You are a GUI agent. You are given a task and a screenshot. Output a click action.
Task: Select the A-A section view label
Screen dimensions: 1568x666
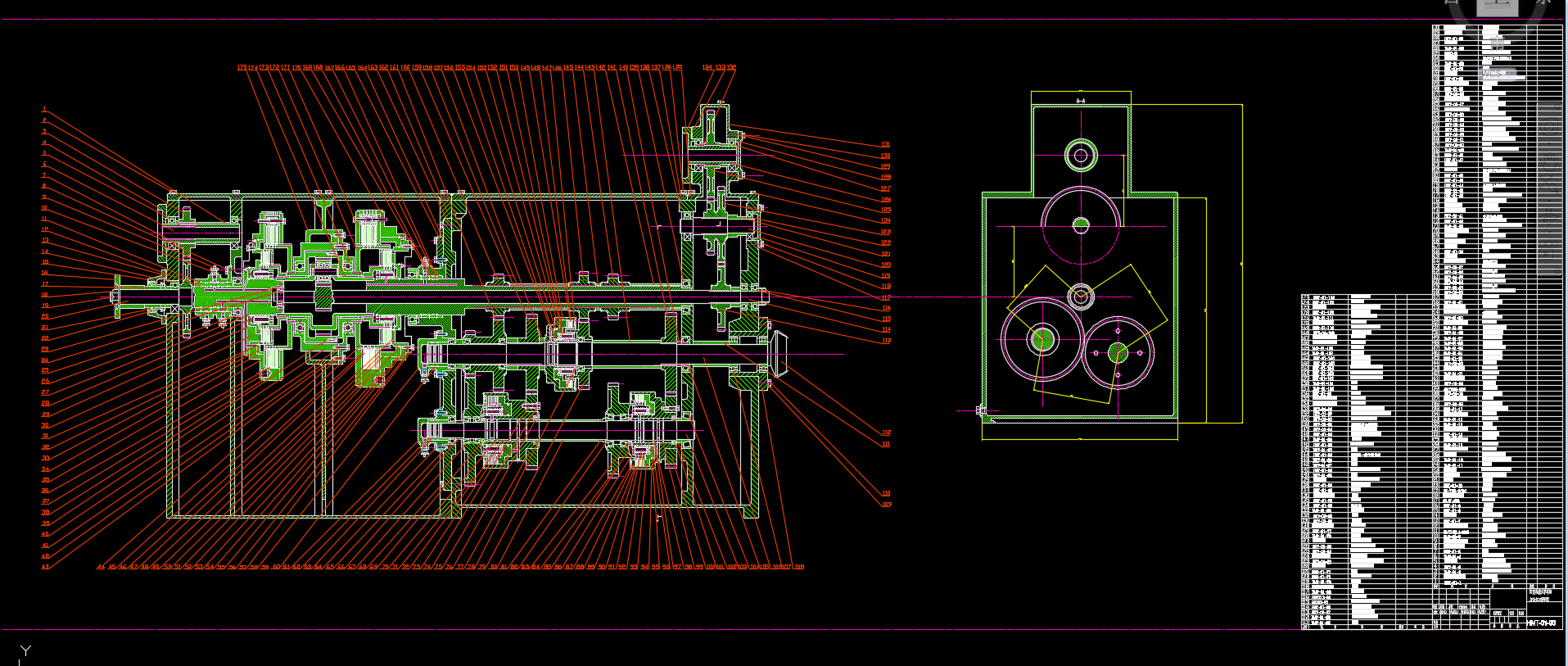click(1081, 101)
